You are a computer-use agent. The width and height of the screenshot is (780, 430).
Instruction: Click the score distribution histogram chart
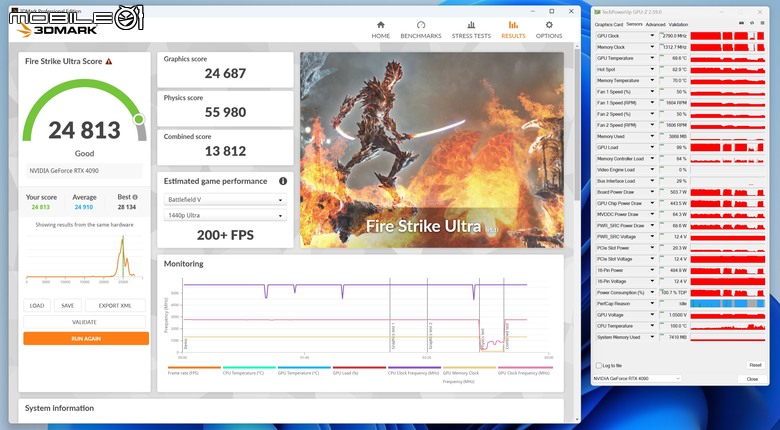pyautogui.click(x=84, y=258)
